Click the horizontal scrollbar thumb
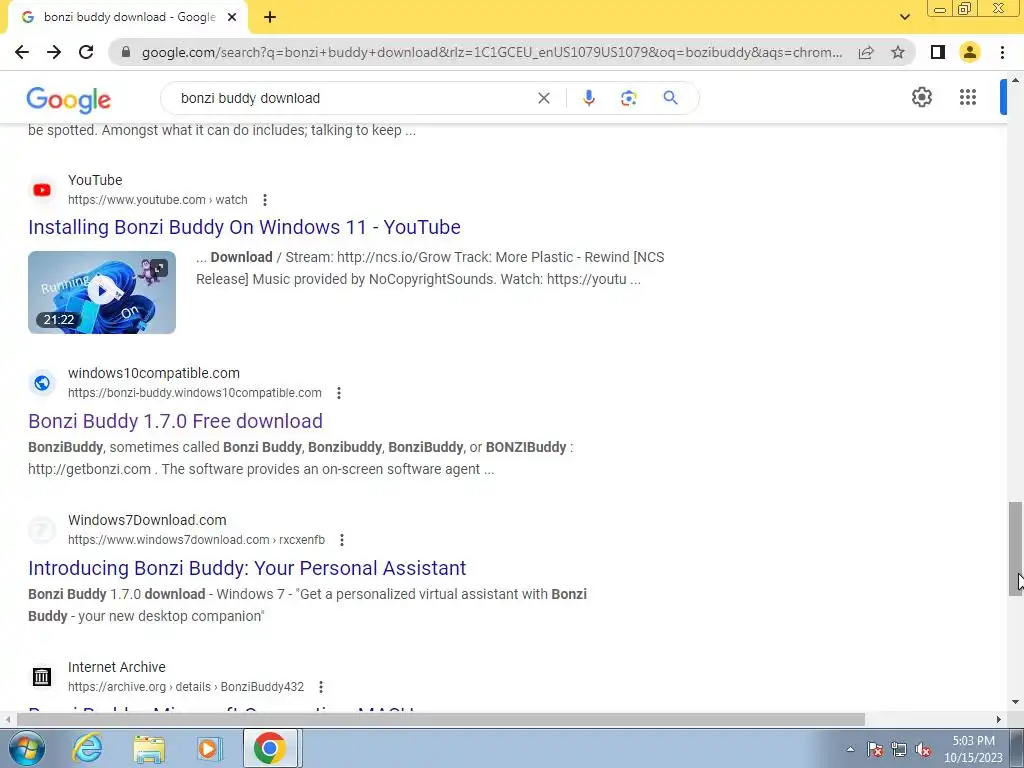Screen dimensions: 1024x768 [x=441, y=720]
